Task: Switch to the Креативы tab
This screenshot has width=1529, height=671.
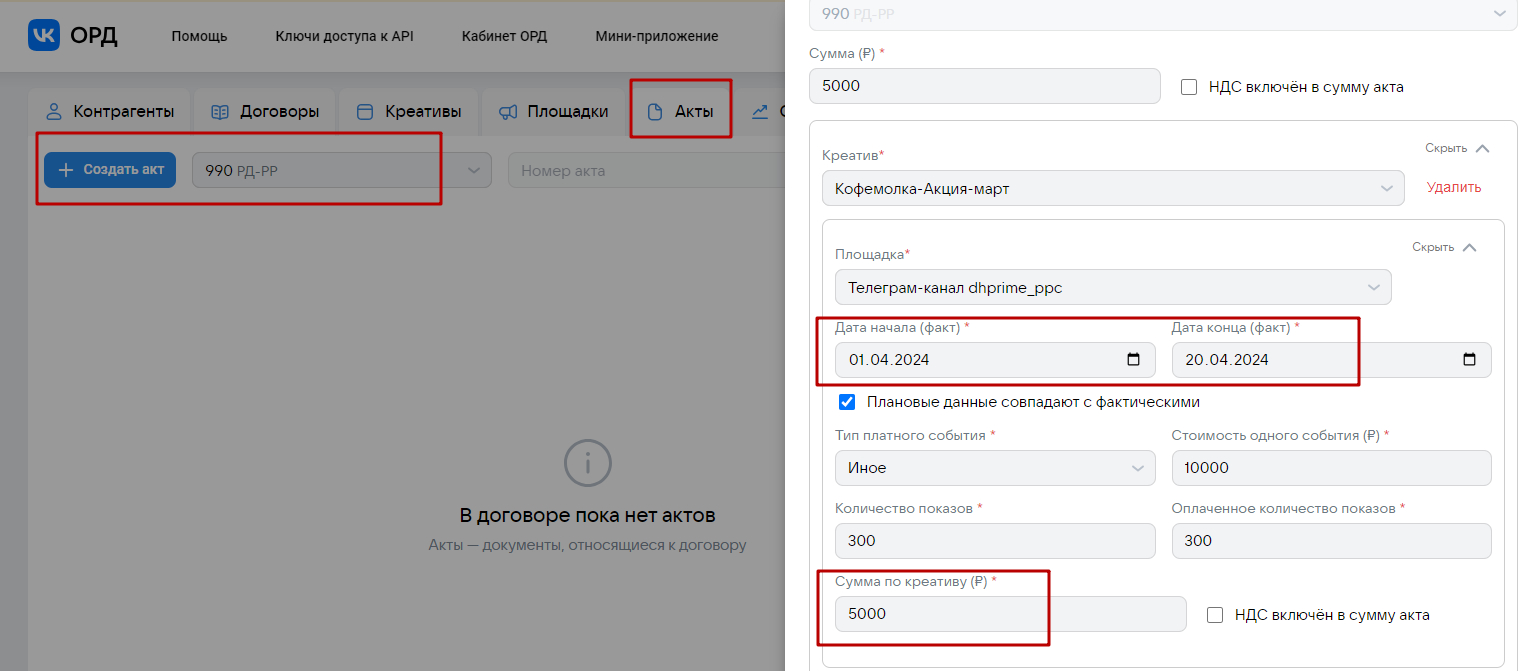Action: point(410,112)
